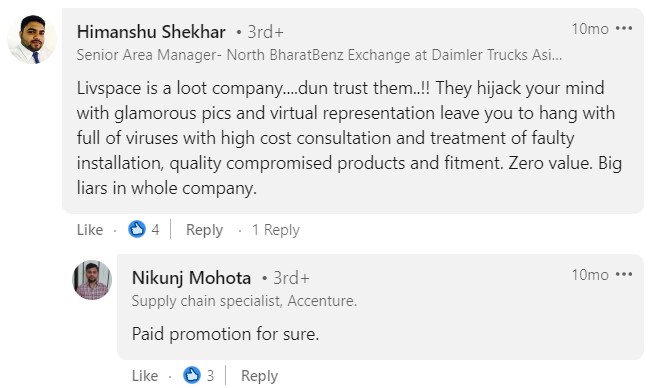This screenshot has height=388, width=650.
Task: Click the 4 reactions count
Action: [155, 230]
